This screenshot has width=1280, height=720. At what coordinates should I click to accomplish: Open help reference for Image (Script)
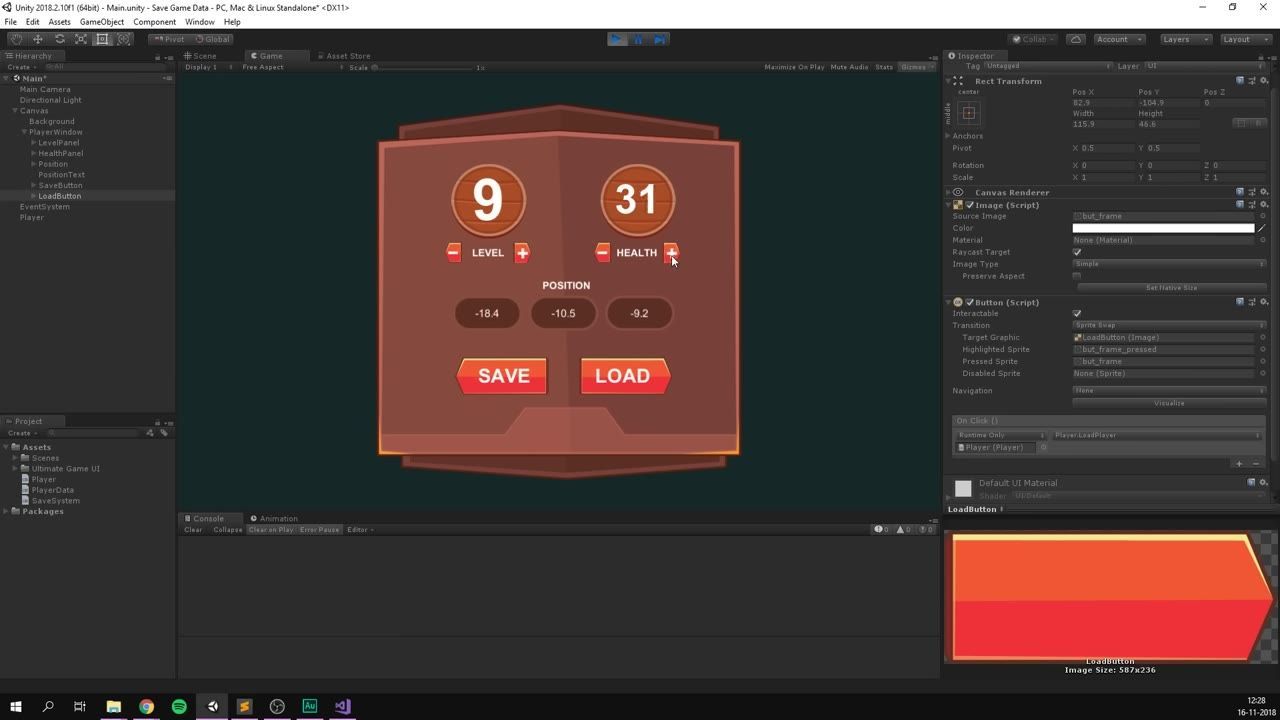(1240, 205)
